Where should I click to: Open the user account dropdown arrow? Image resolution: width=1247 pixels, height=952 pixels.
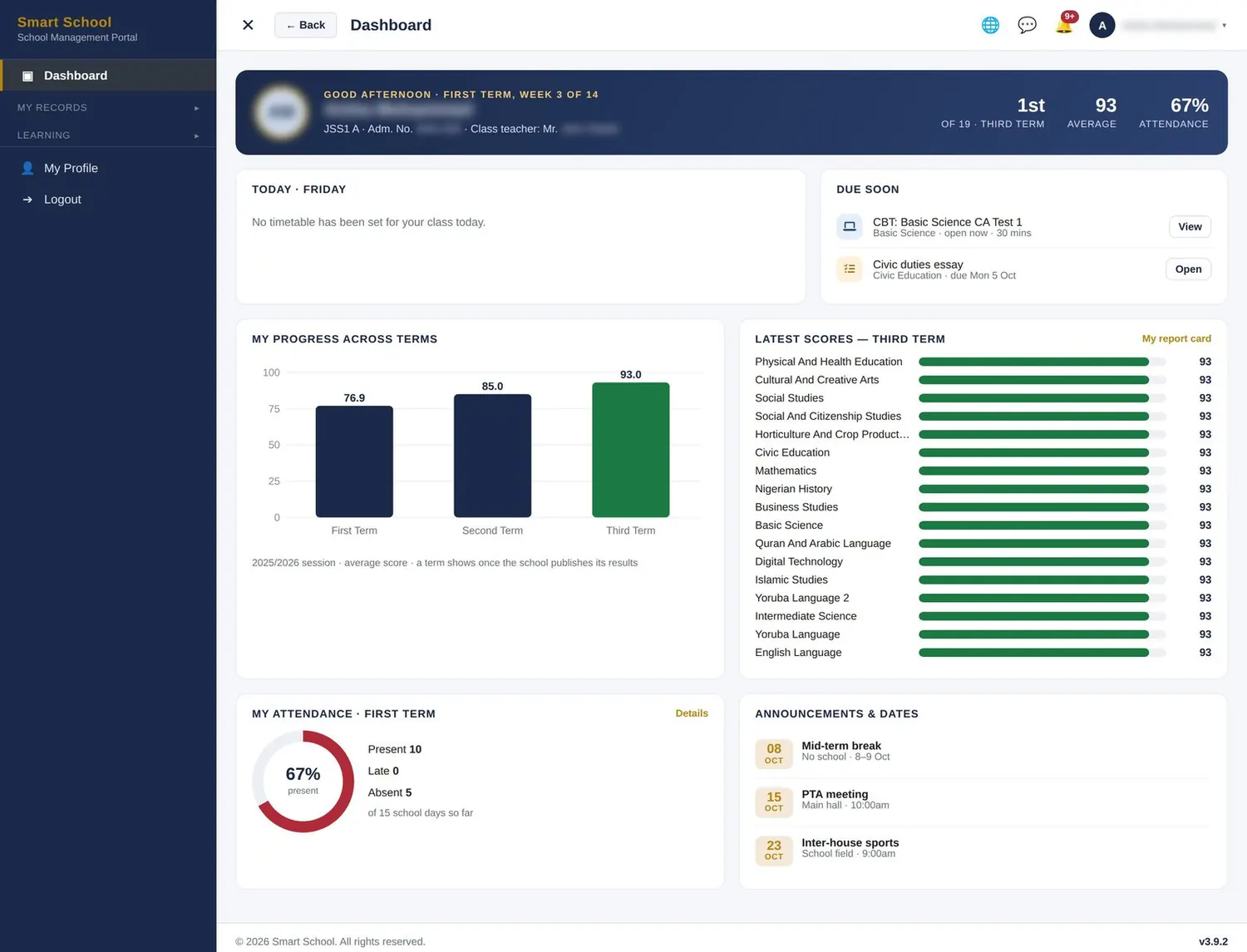point(1224,26)
